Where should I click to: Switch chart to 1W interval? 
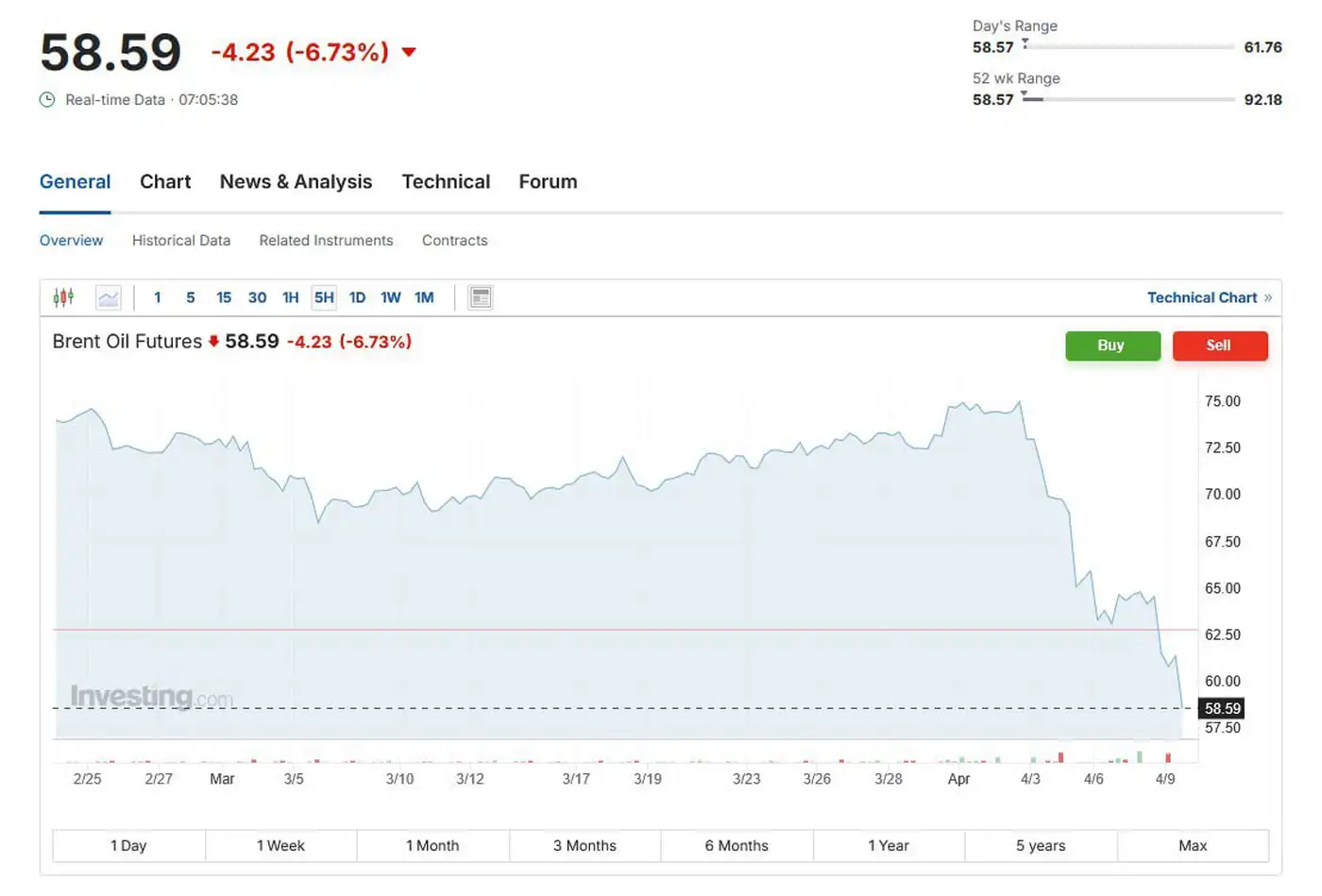390,298
